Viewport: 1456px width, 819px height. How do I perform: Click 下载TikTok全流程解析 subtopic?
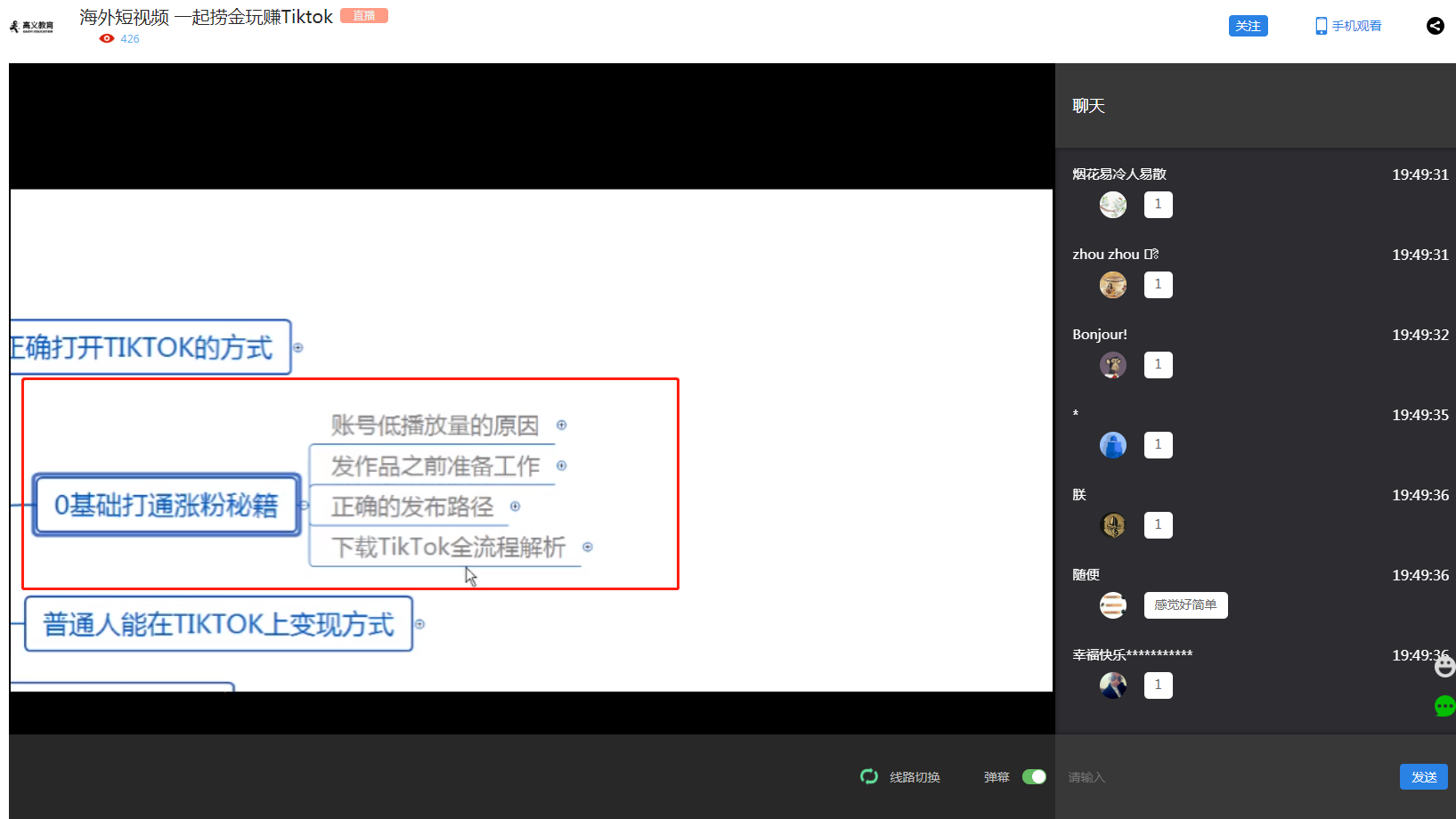pyautogui.click(x=448, y=547)
